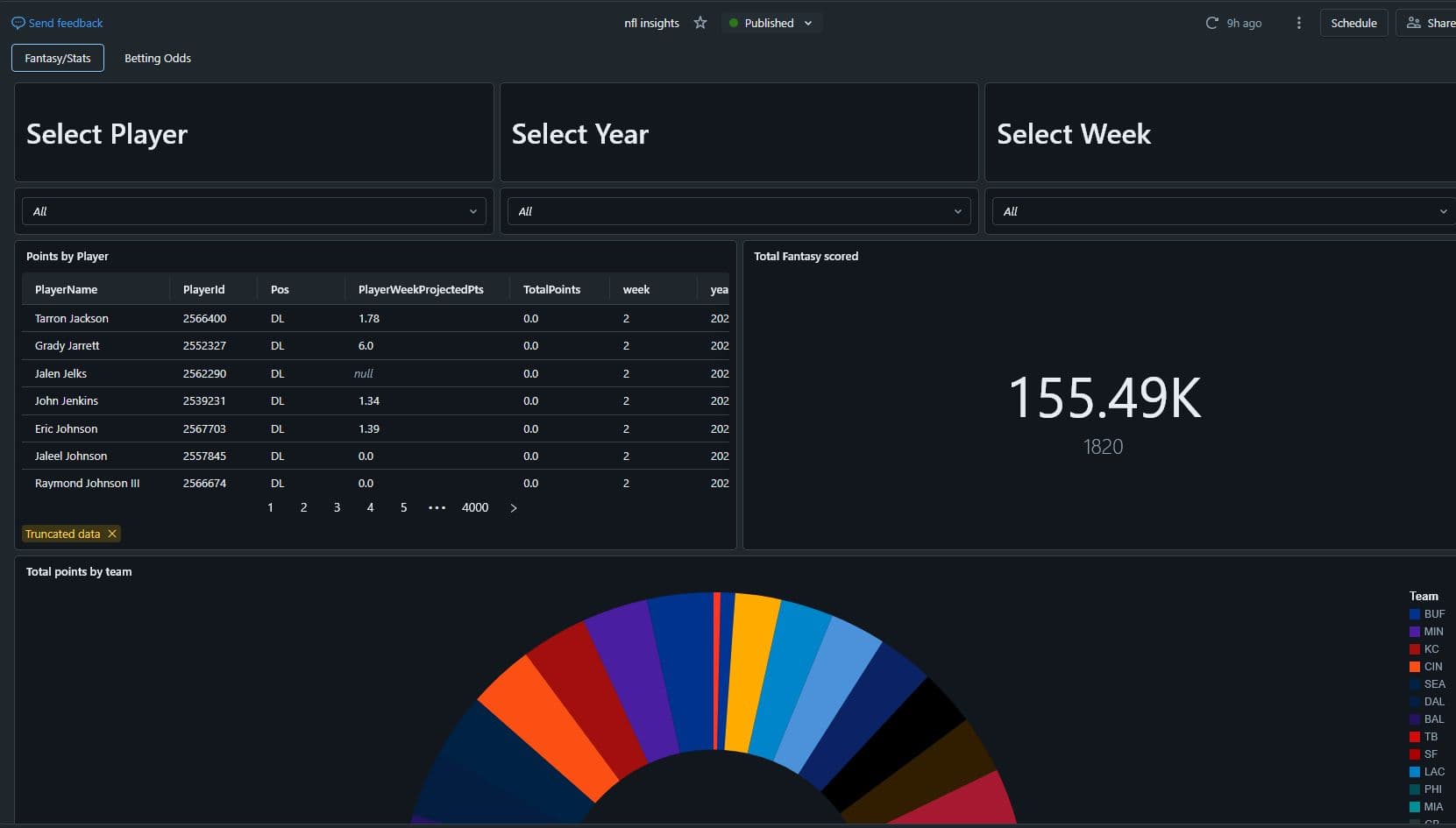Jump to last page 4000
Viewport: 1456px width, 828px height.
point(475,507)
